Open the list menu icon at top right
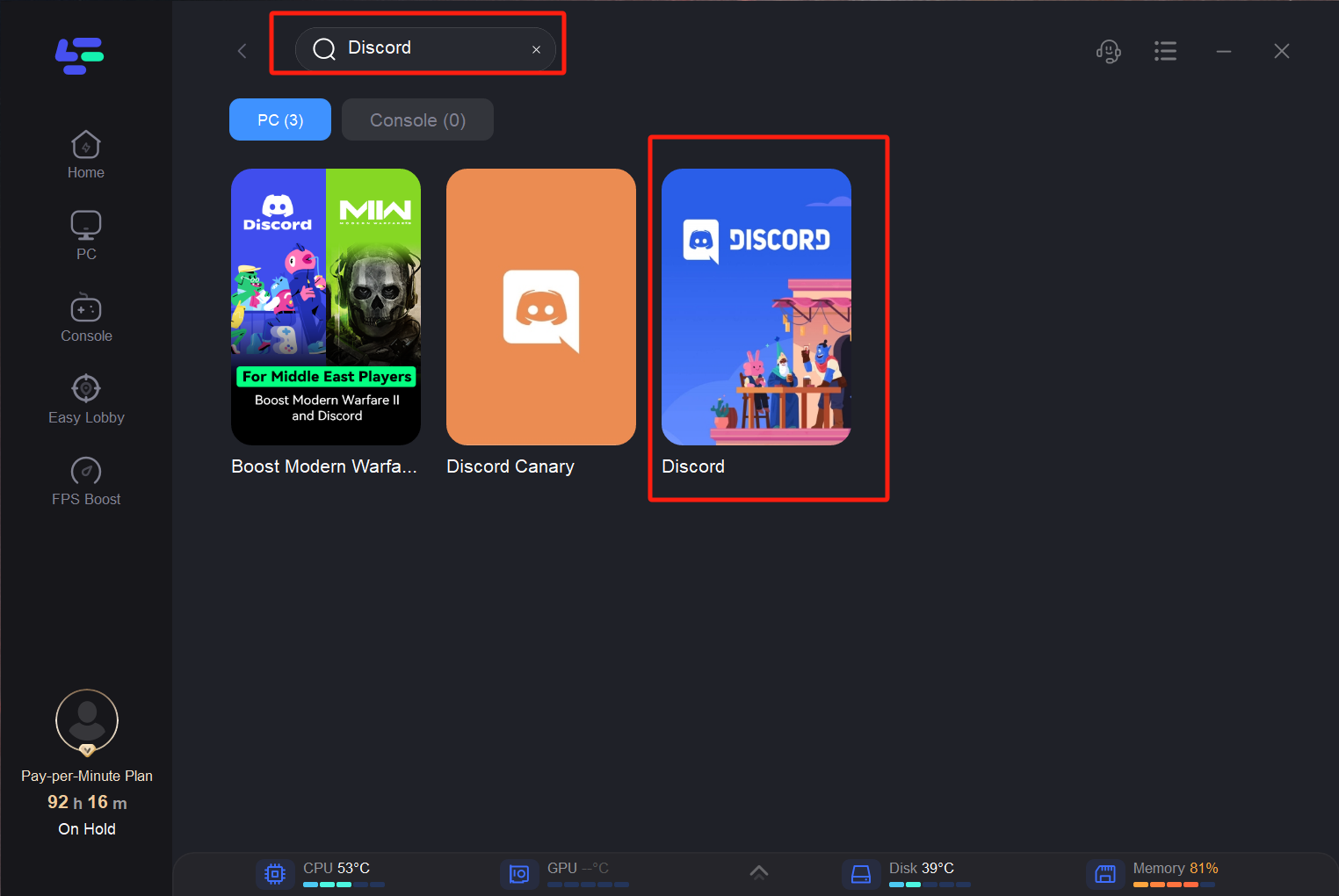 coord(1165,51)
